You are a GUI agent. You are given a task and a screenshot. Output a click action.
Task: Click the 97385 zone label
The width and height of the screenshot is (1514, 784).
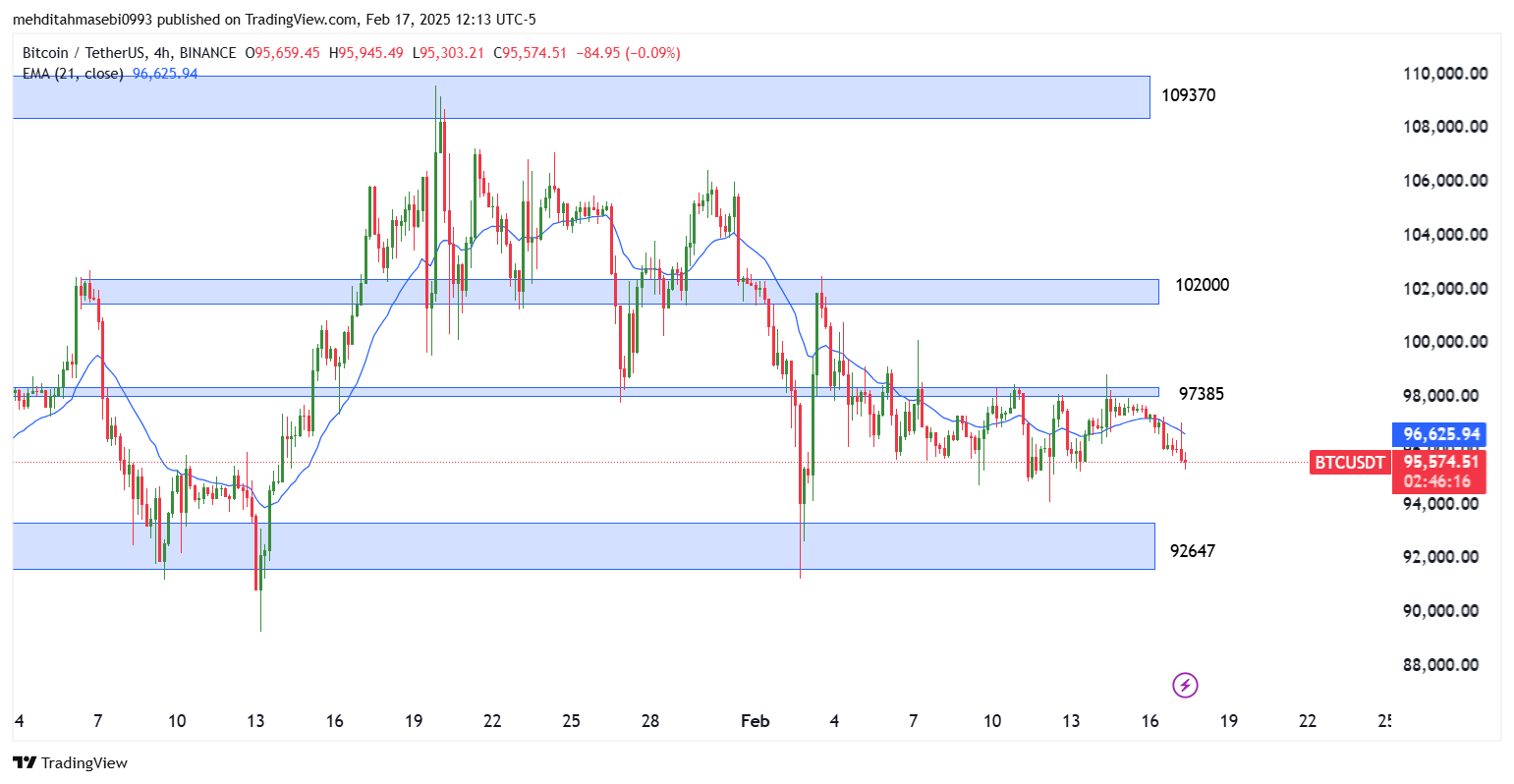pos(1201,394)
